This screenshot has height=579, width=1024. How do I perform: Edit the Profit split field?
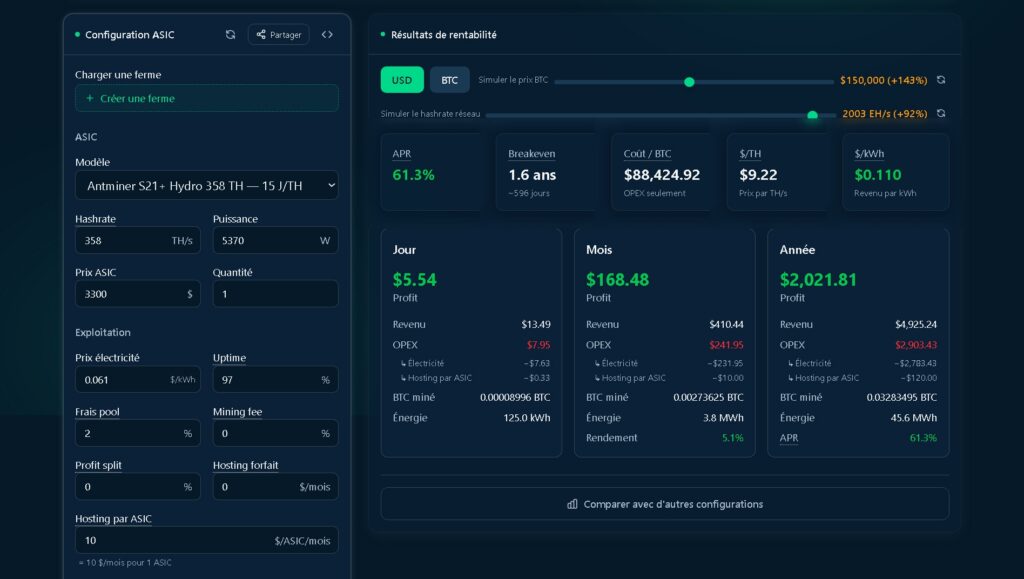coord(138,487)
